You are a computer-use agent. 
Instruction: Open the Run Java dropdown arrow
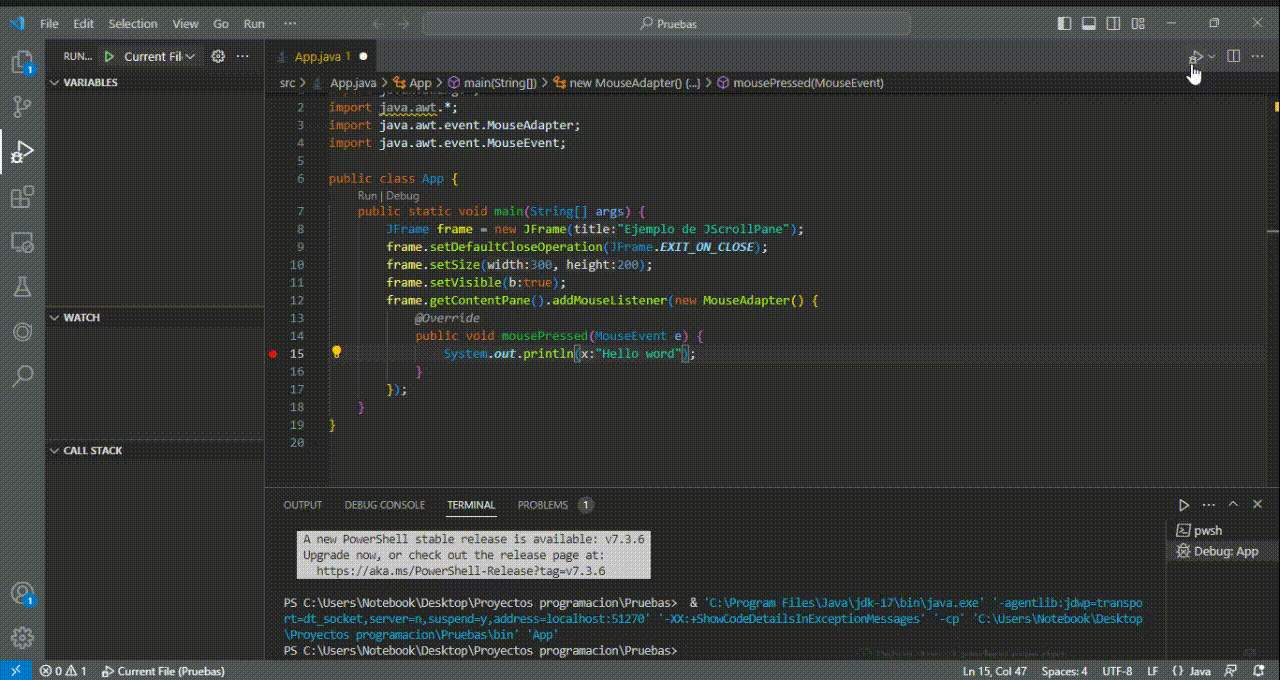pyautogui.click(x=1212, y=57)
